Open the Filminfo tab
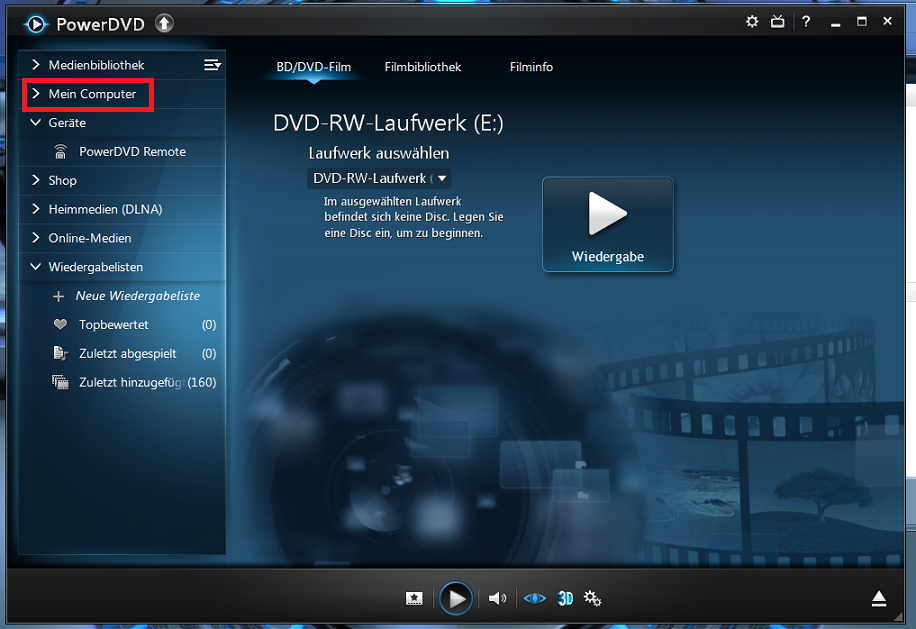 click(531, 67)
